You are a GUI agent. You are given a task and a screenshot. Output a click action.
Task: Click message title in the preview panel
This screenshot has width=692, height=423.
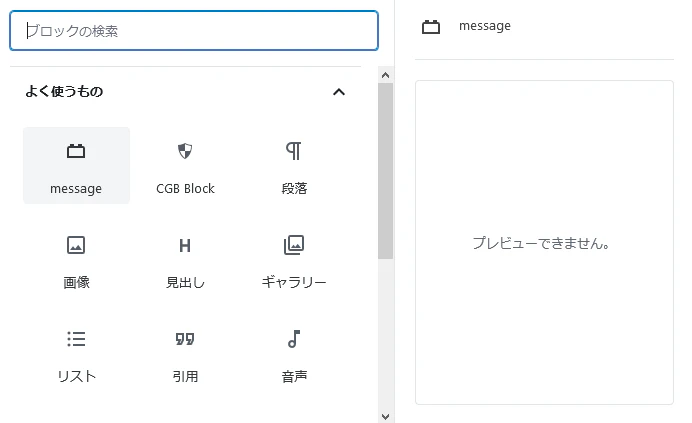[x=485, y=26]
